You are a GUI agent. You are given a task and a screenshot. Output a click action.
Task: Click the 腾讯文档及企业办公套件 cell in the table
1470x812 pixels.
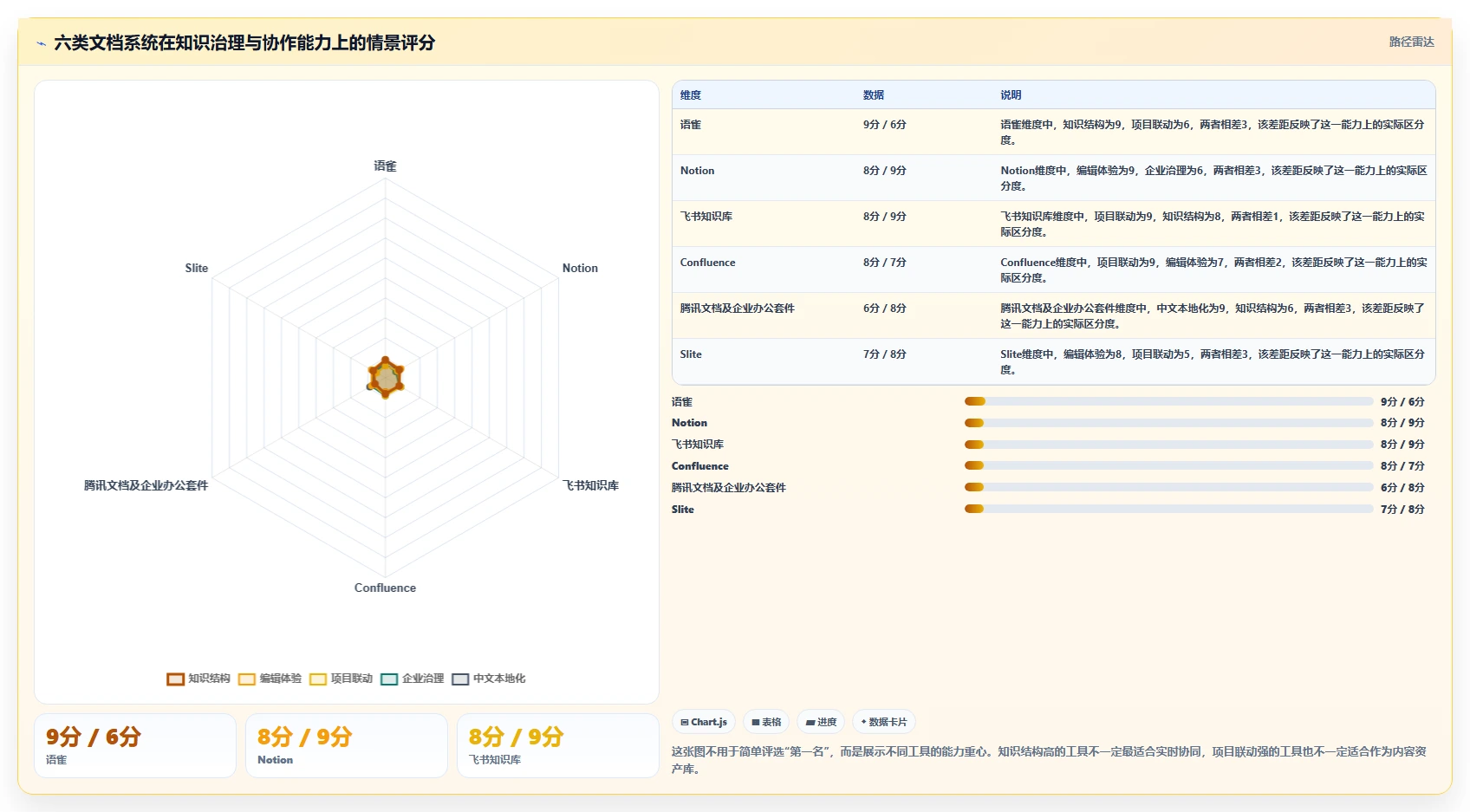coord(738,309)
